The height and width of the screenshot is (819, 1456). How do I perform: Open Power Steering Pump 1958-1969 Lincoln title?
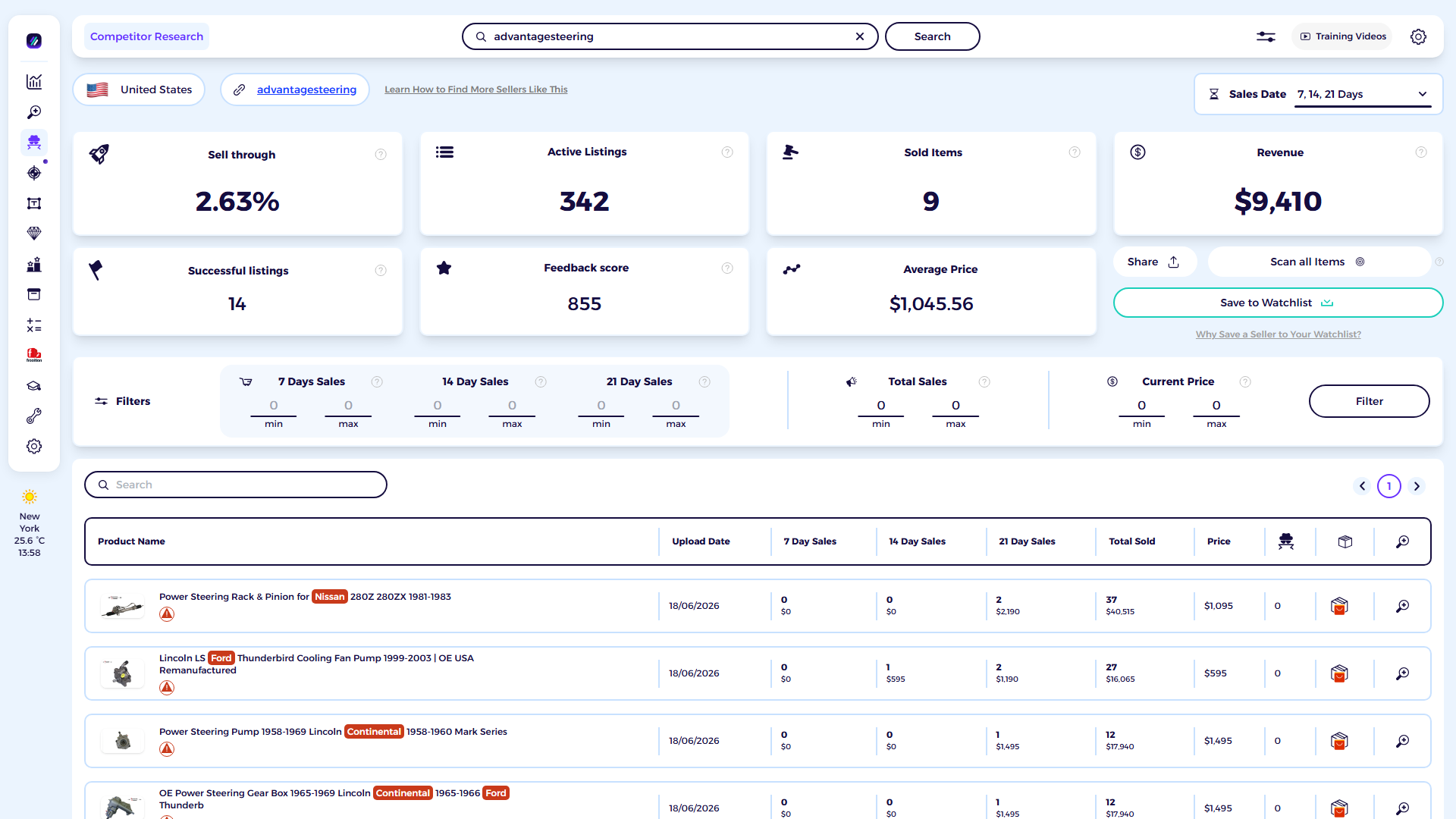333,732
